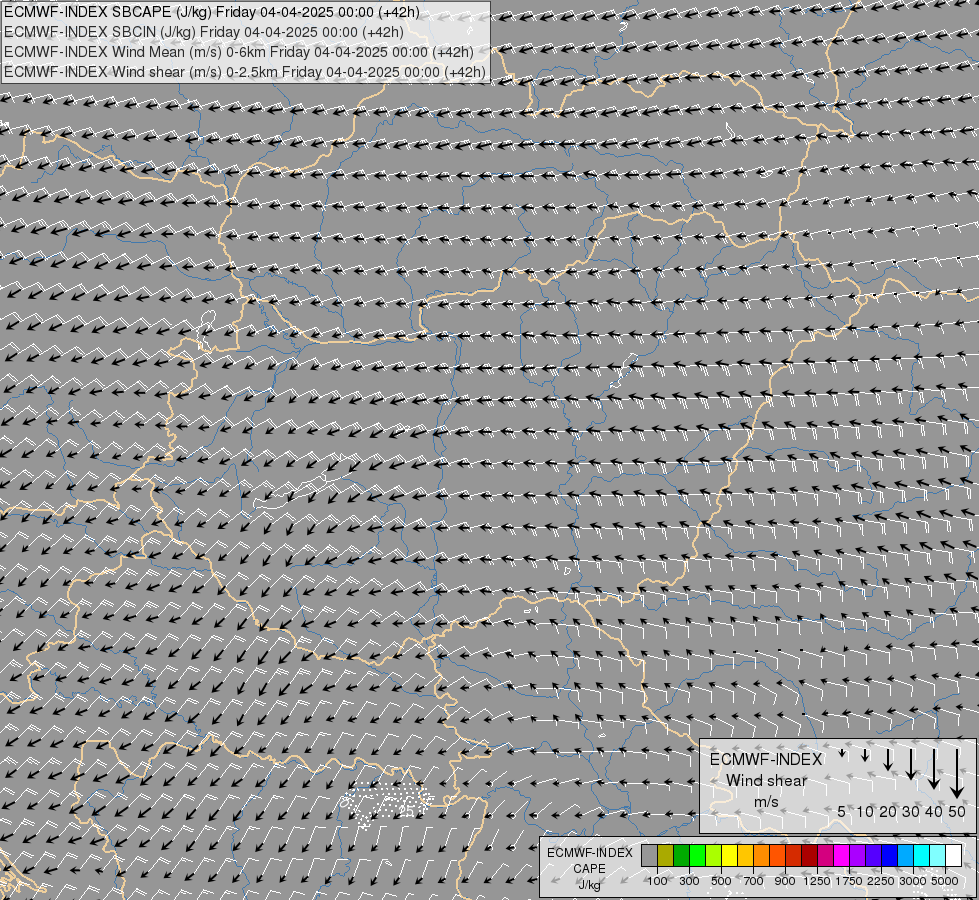Select the bright magenta CAPE swatch before 1750
The width and height of the screenshot is (979, 900).
[842, 856]
